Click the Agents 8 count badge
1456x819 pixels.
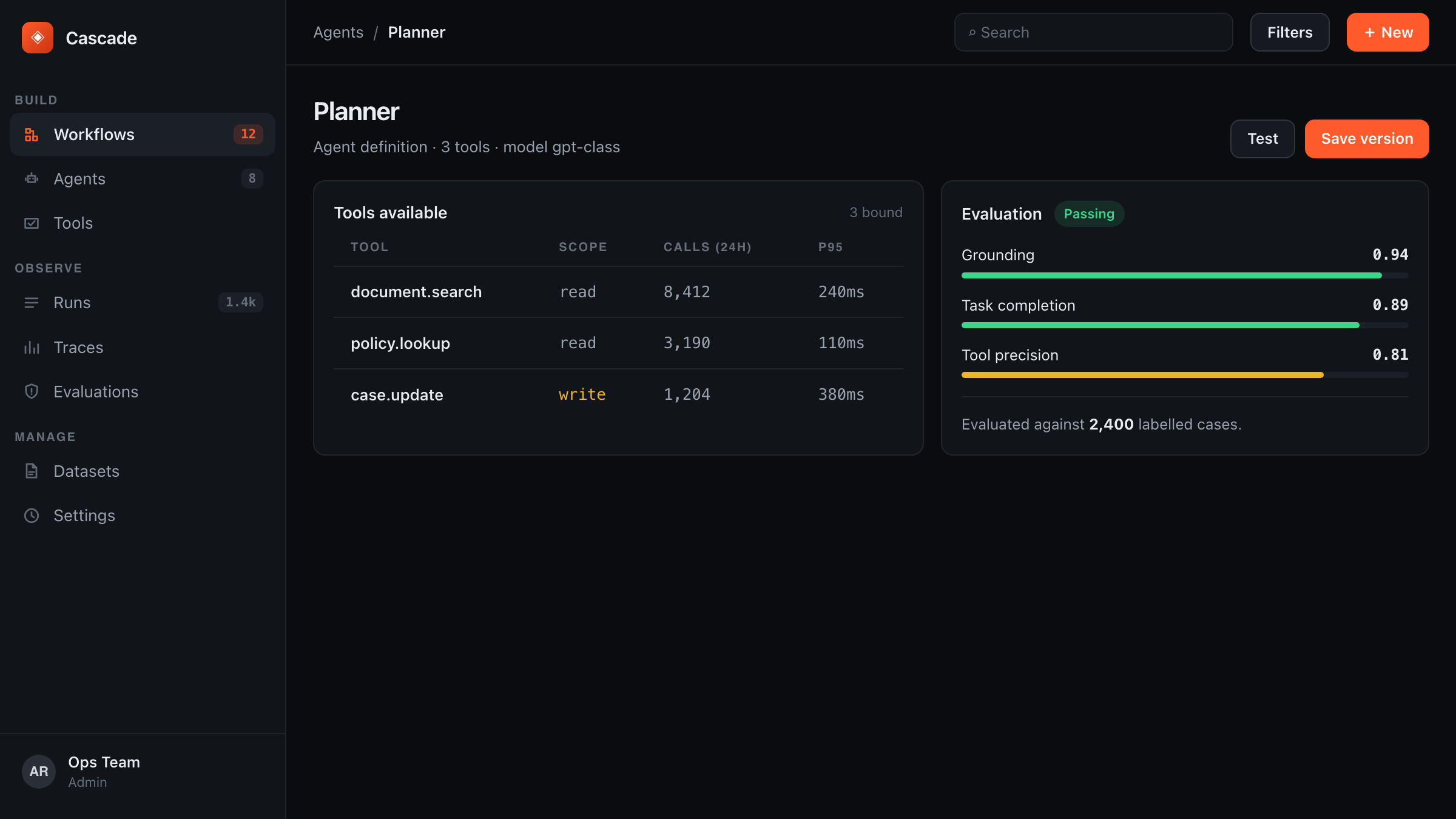click(x=252, y=178)
